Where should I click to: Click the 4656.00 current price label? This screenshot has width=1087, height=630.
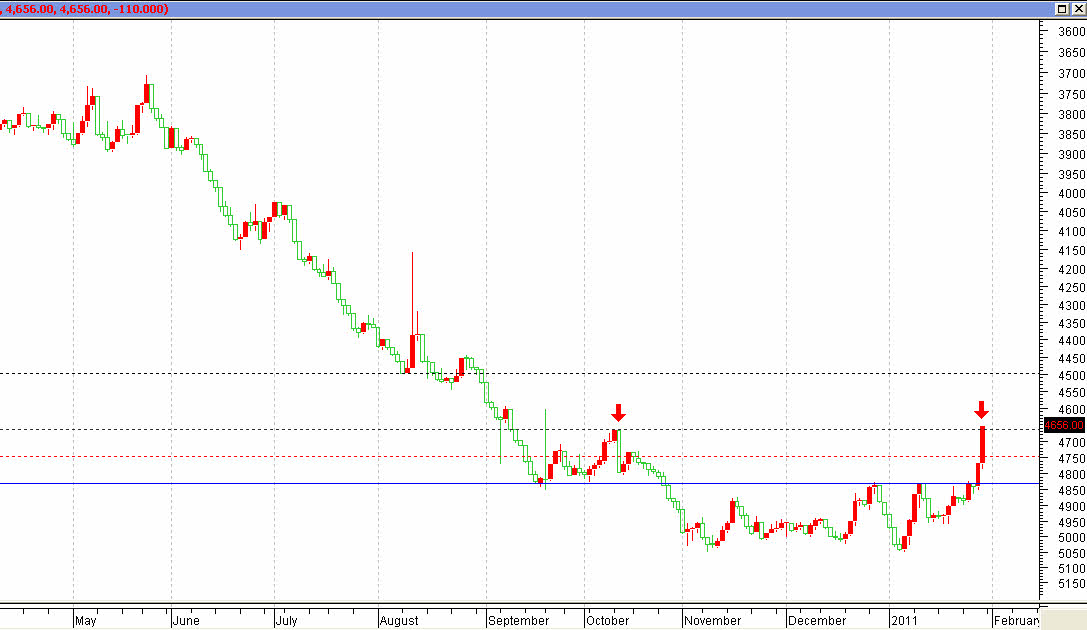click(1064, 425)
